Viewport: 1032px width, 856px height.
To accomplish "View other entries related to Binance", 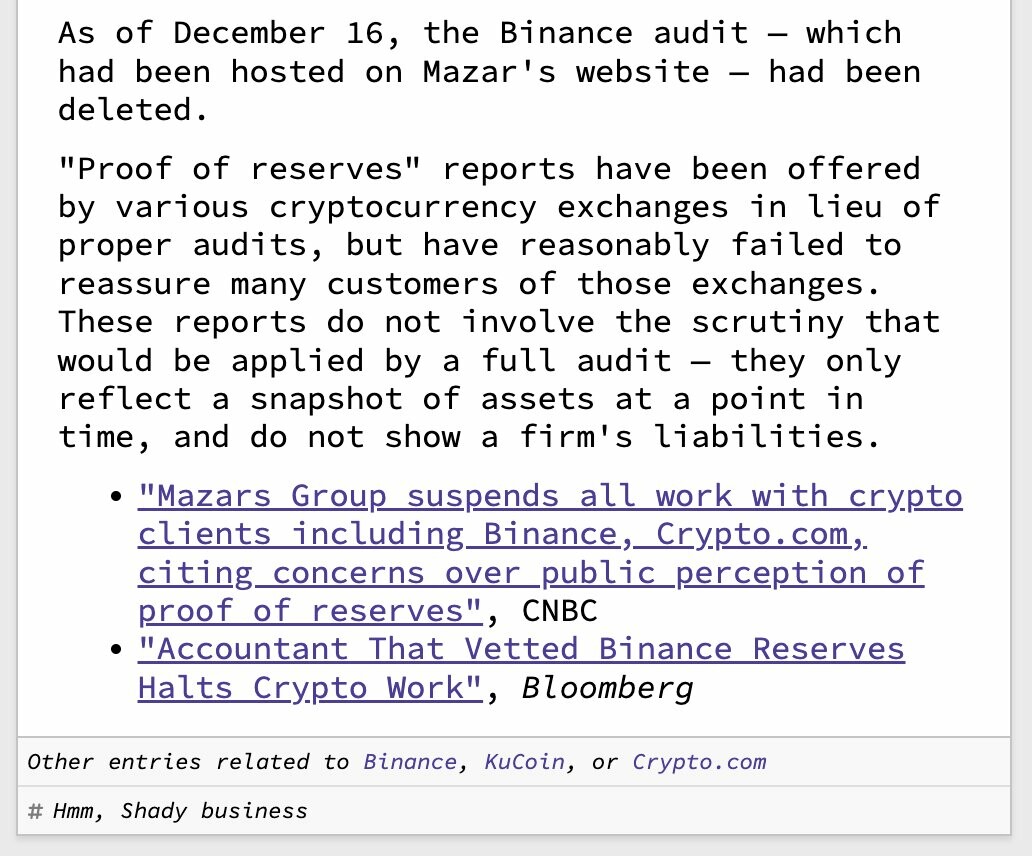I will tap(410, 762).
